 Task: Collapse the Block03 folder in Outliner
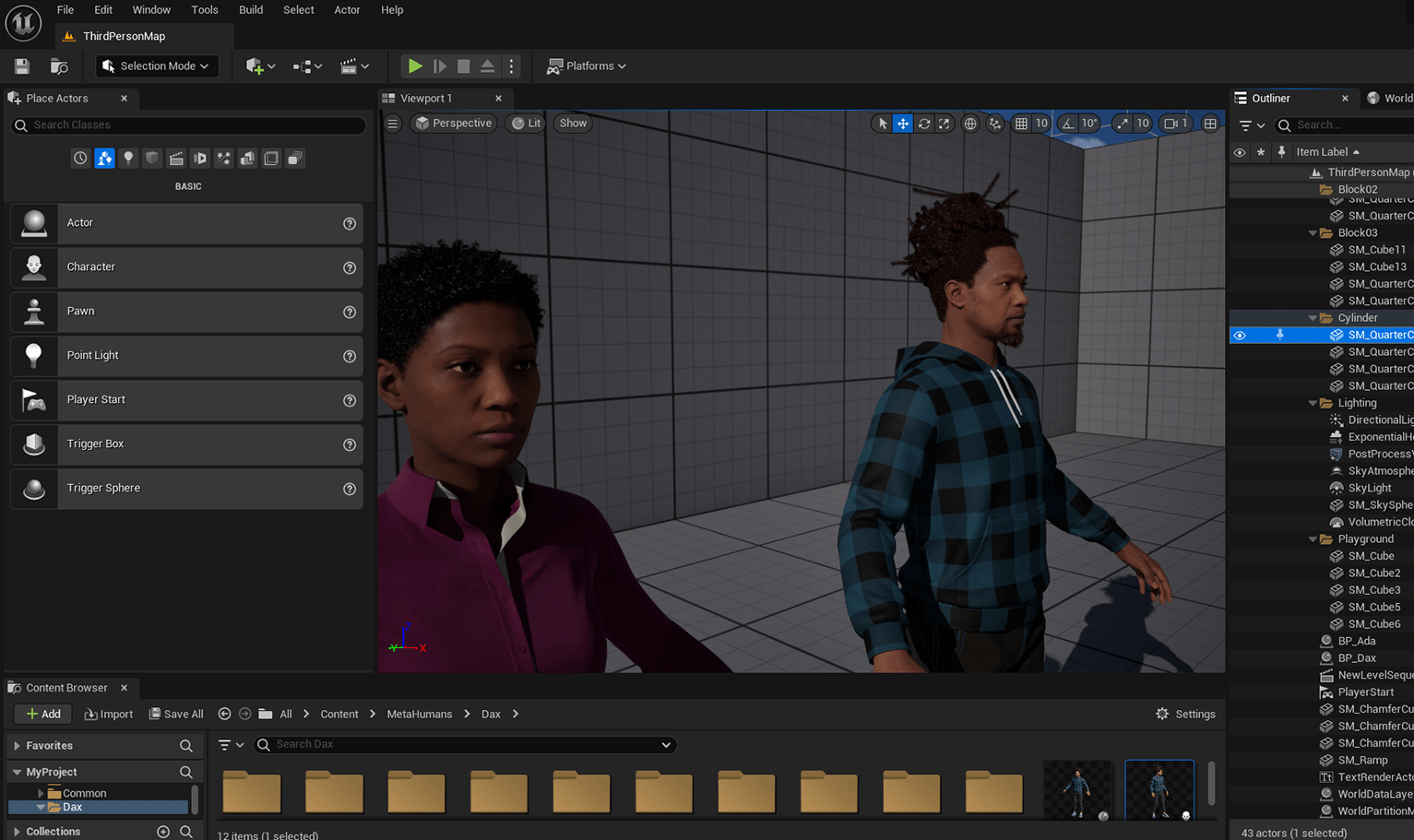pos(1313,233)
